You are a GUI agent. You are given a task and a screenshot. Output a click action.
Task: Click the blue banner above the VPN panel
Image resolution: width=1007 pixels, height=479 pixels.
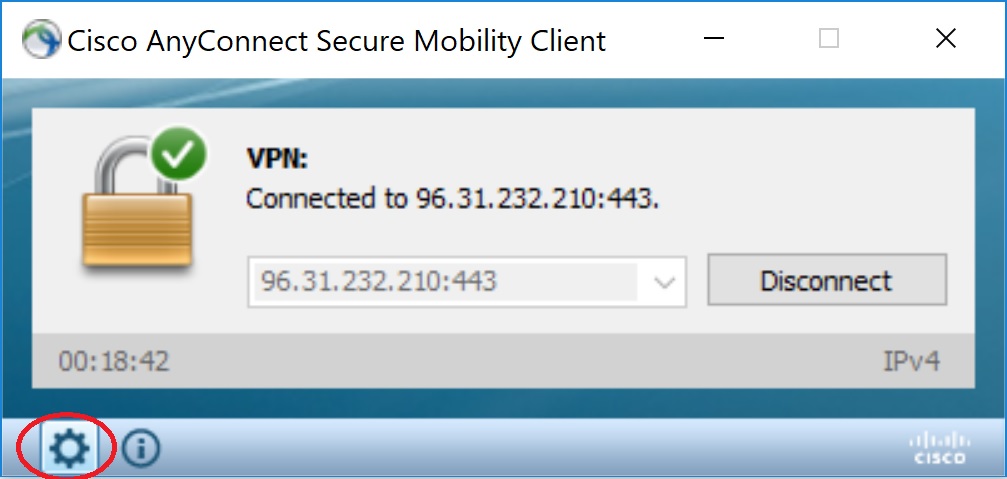[x=504, y=93]
